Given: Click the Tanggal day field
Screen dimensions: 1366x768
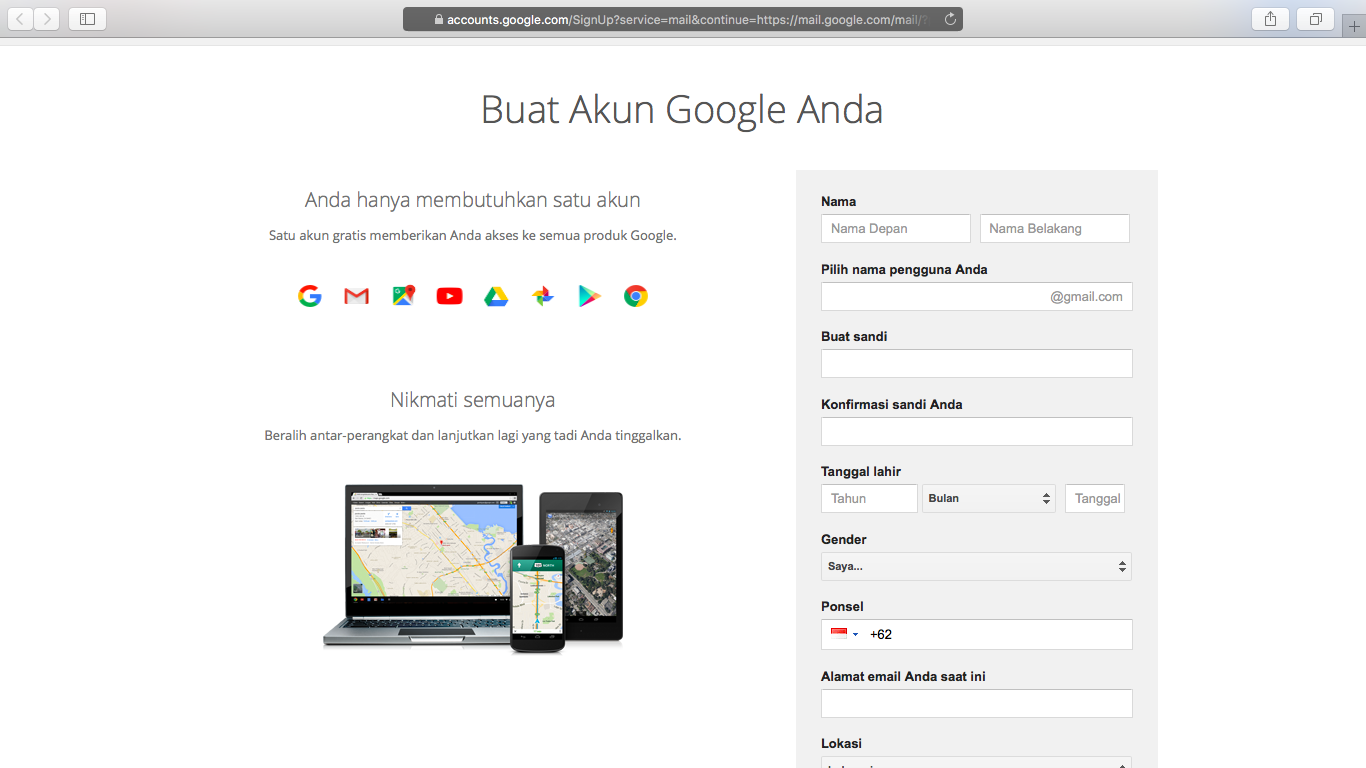Looking at the screenshot, I should (1095, 498).
